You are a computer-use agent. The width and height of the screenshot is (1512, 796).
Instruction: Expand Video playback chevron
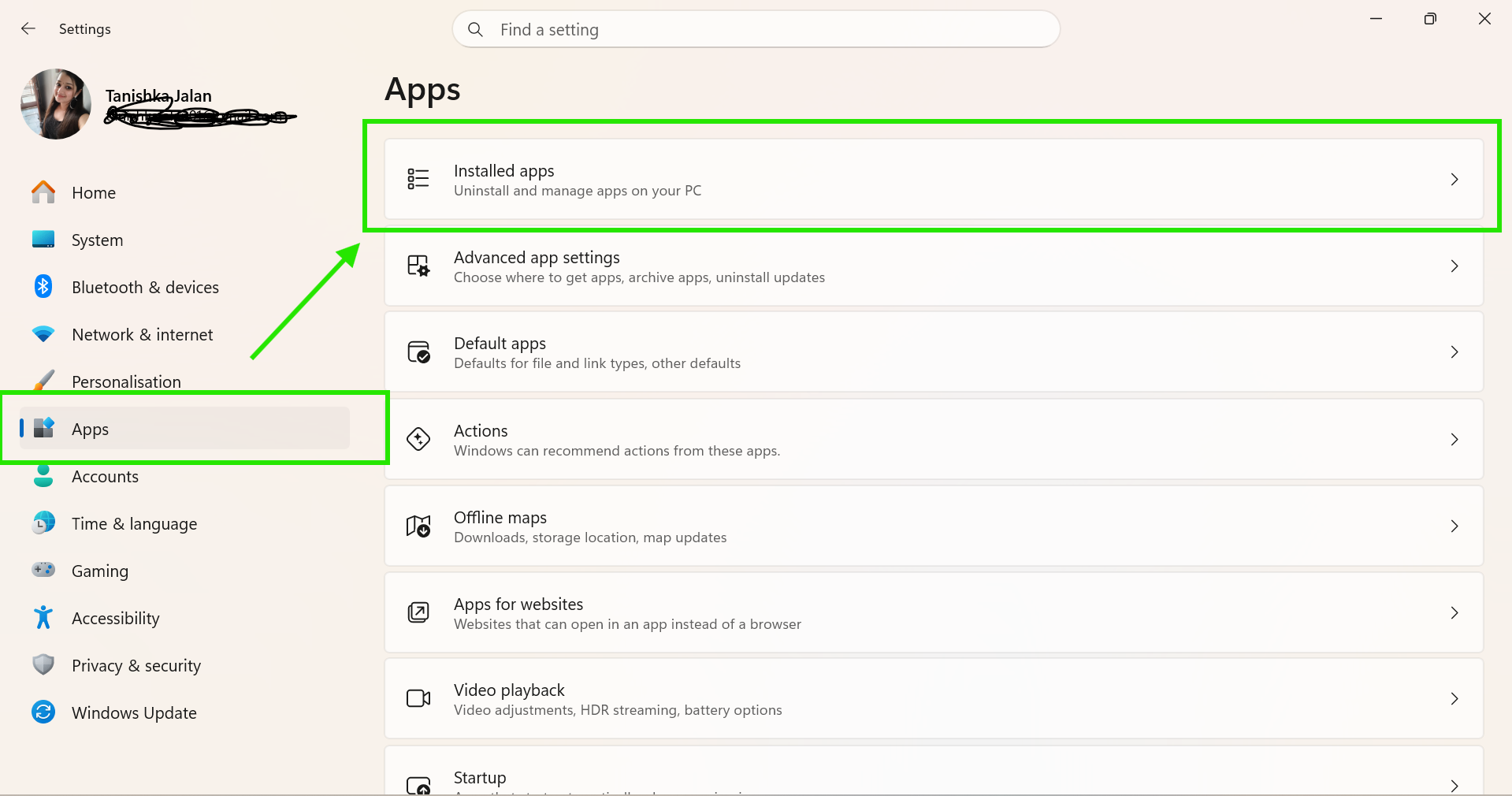[x=1454, y=699]
